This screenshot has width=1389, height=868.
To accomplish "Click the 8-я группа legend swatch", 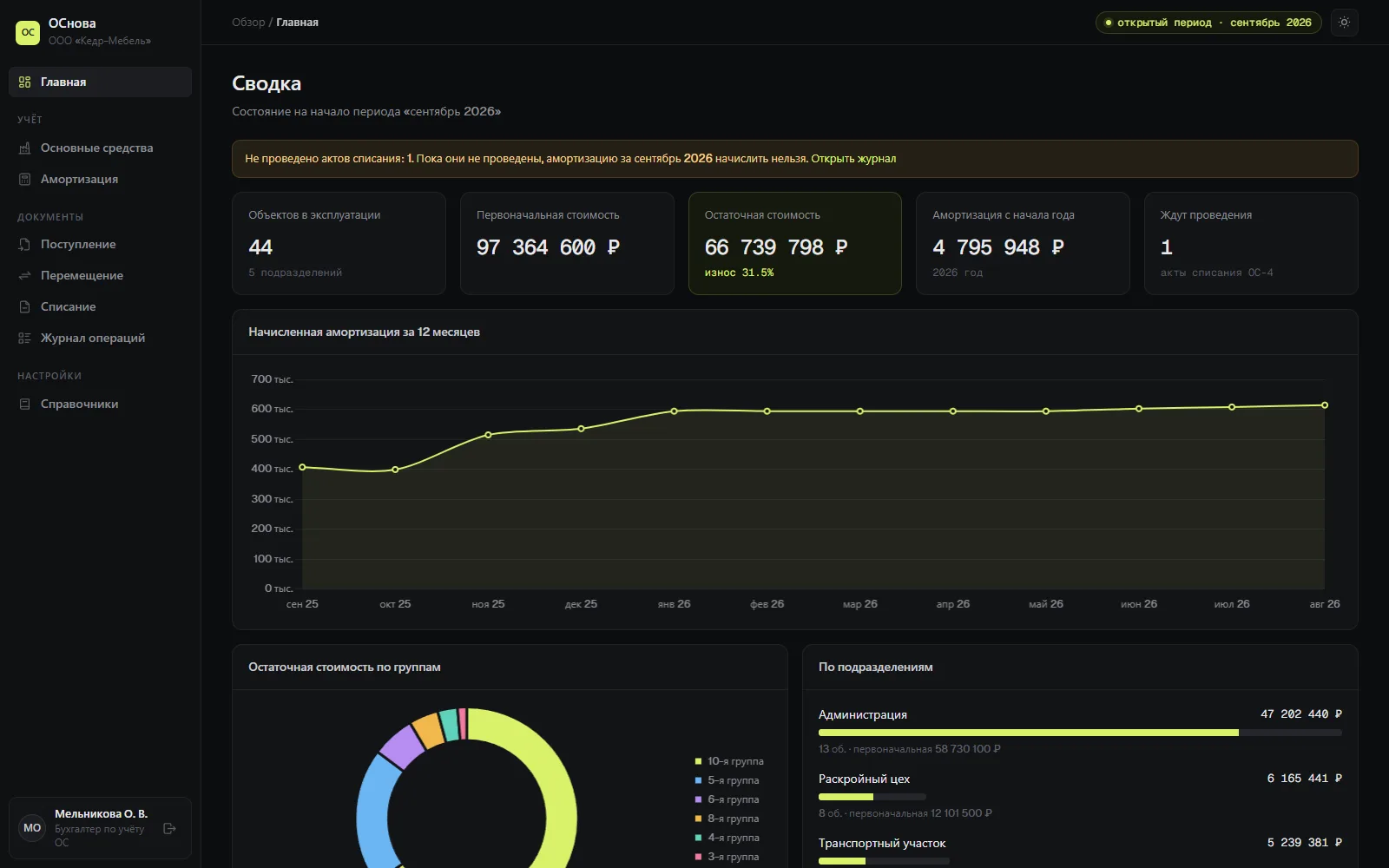I will (698, 819).
